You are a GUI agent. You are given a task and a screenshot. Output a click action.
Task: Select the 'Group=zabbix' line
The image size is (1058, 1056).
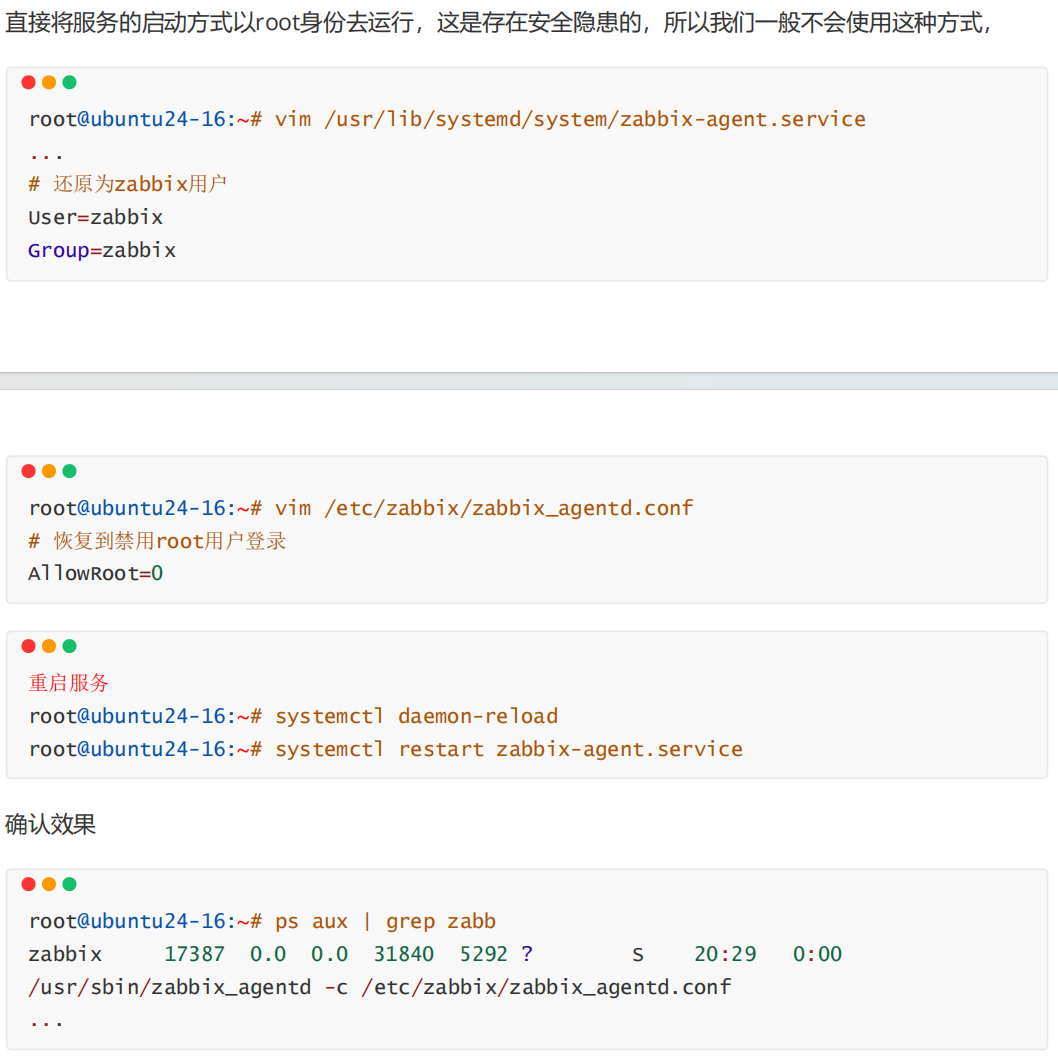pos(102,250)
